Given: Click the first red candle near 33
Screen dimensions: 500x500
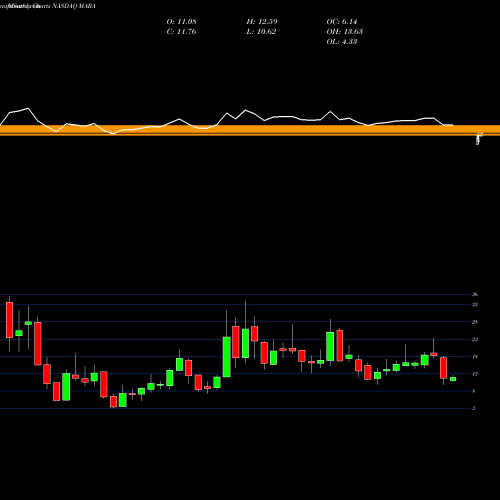Looking at the screenshot, I should (9, 320).
